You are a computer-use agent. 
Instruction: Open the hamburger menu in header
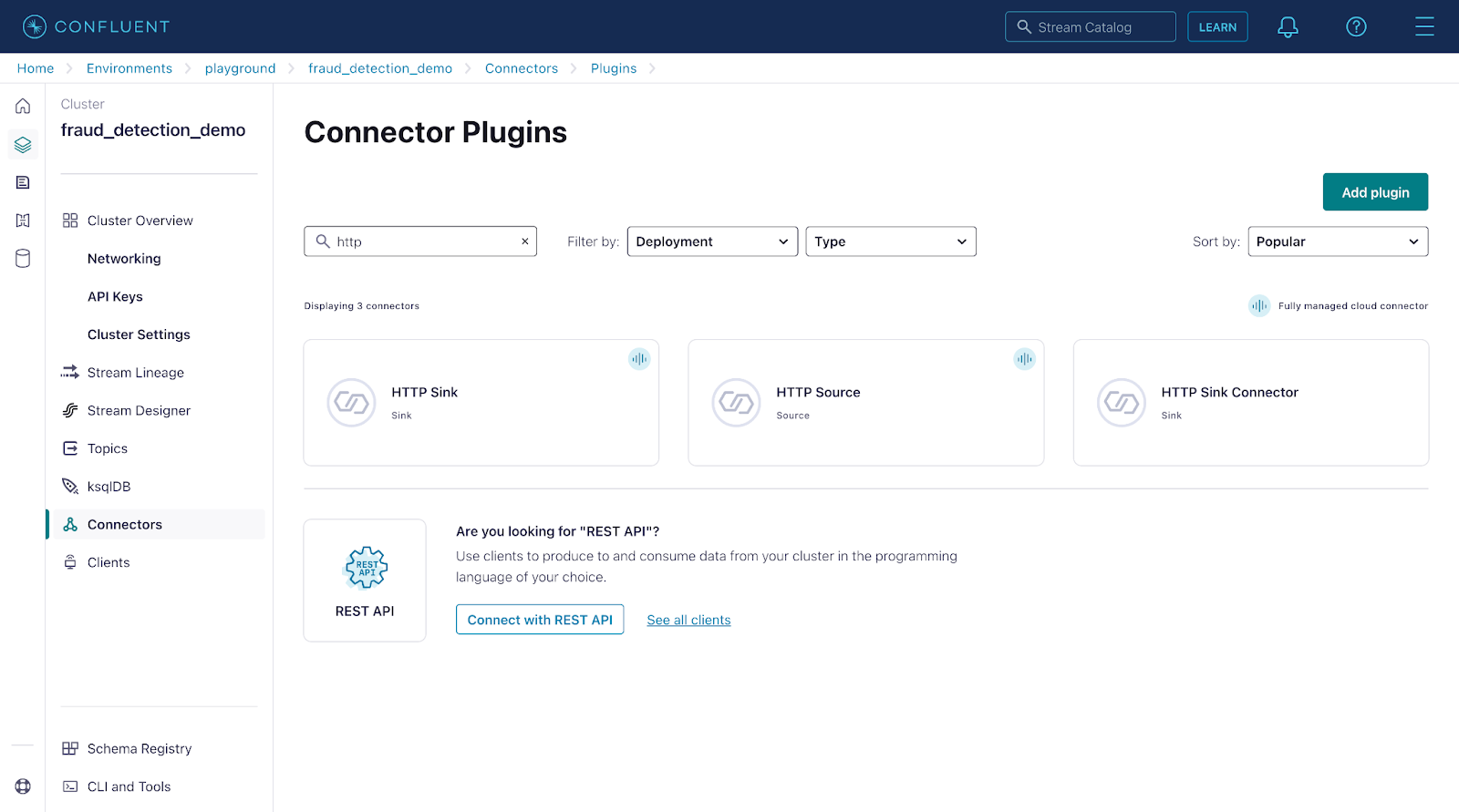tap(1424, 26)
